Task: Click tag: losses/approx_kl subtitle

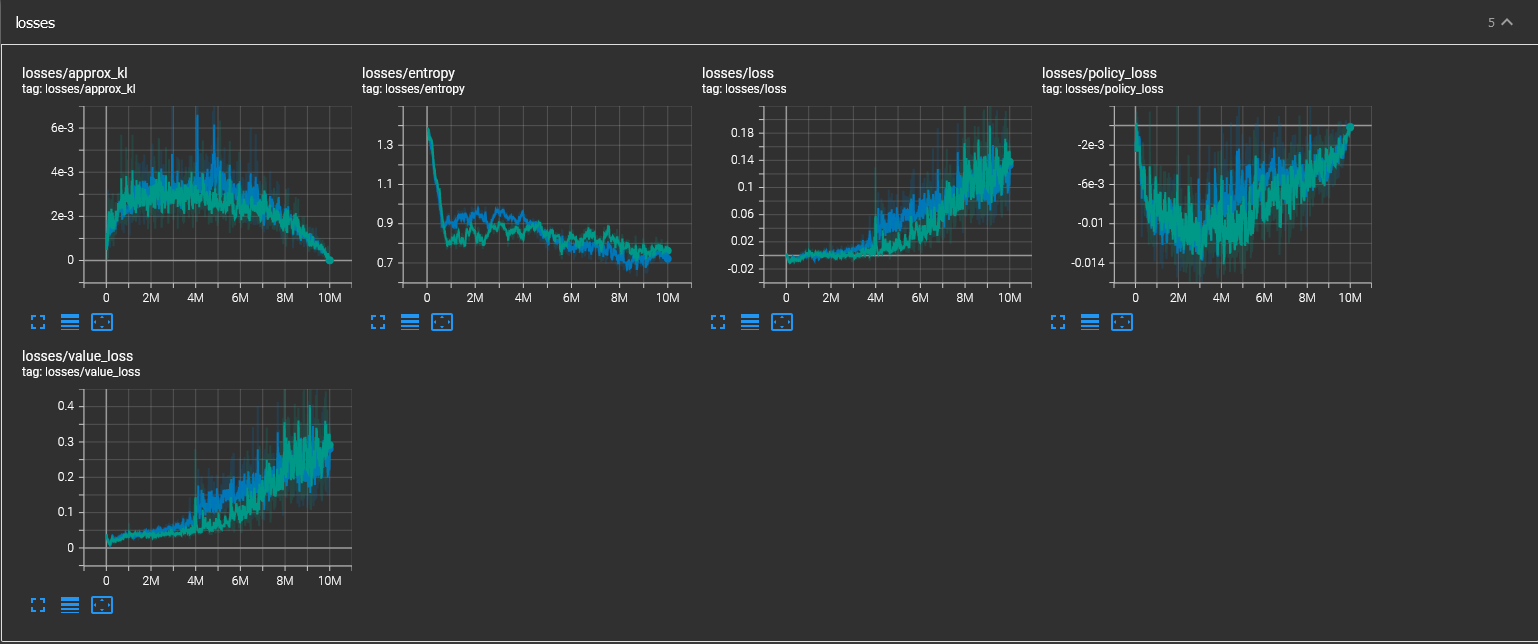Action: (x=79, y=89)
